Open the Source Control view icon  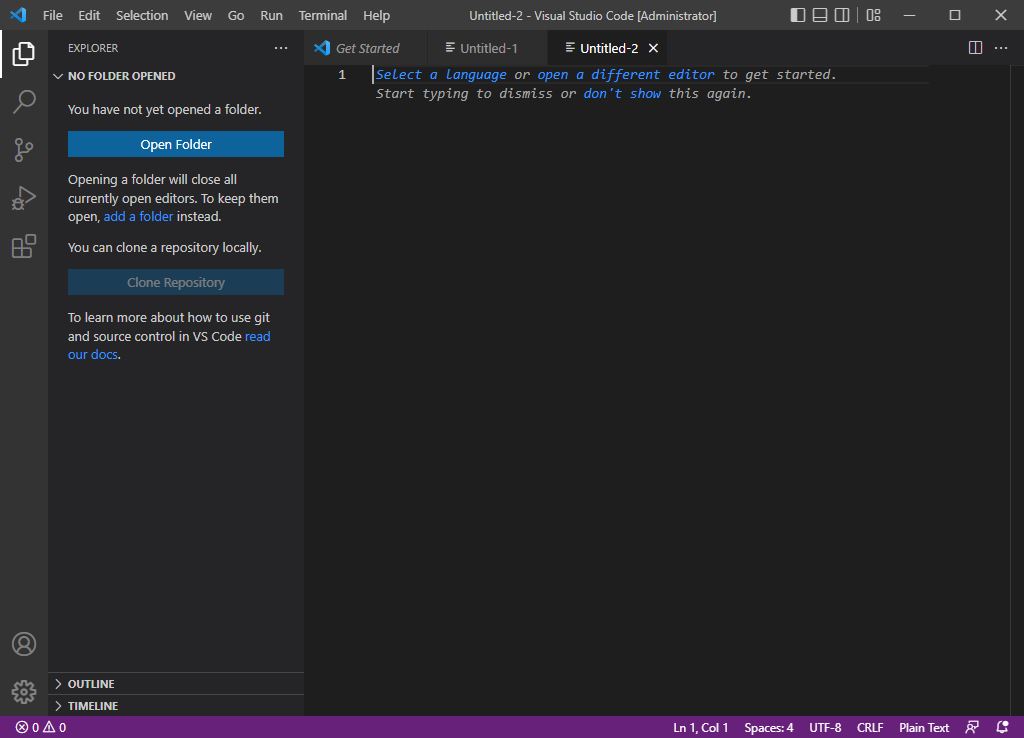click(x=24, y=150)
